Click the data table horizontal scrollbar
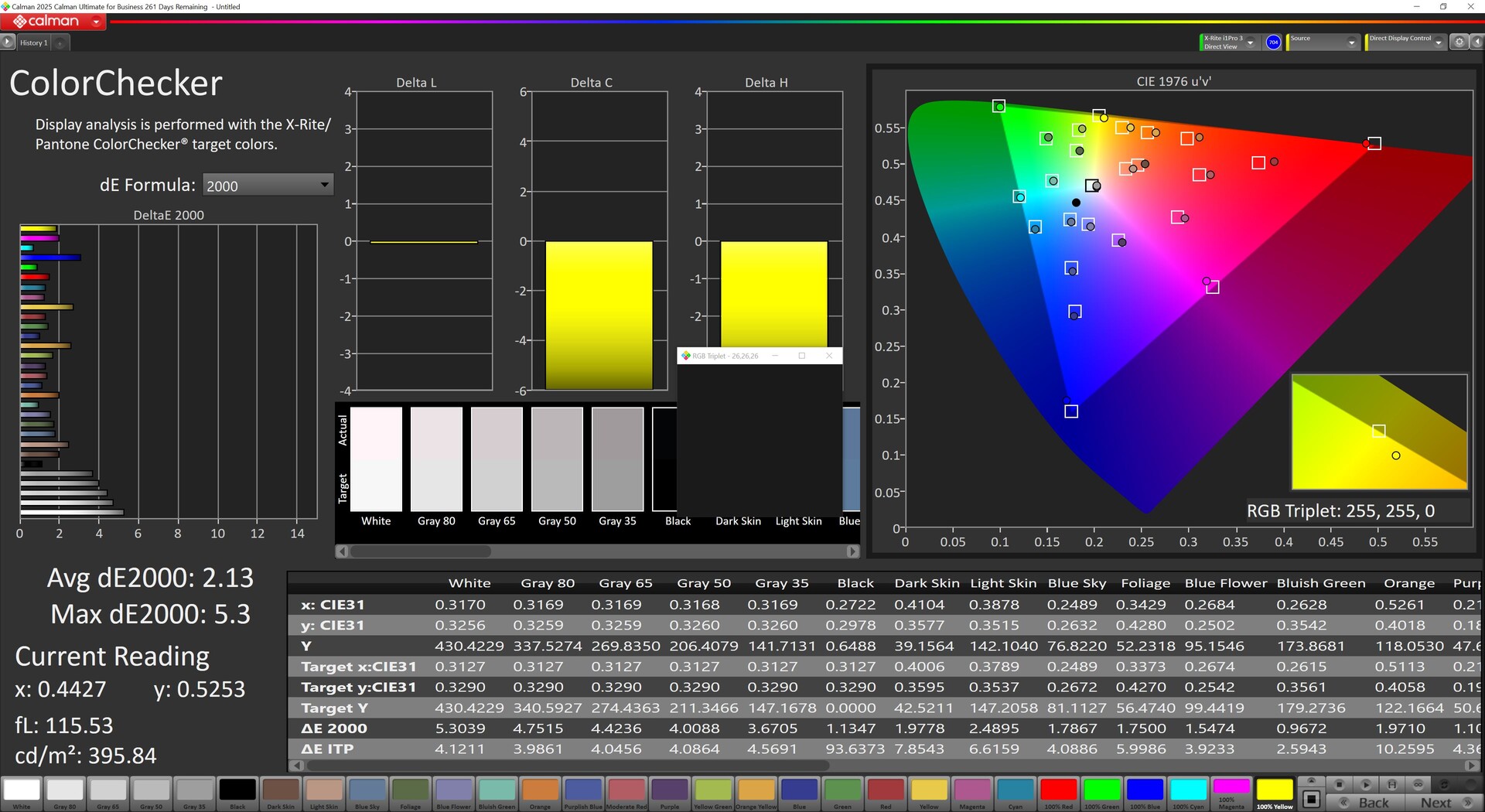Screen dimensions: 1485x812 coord(568,766)
